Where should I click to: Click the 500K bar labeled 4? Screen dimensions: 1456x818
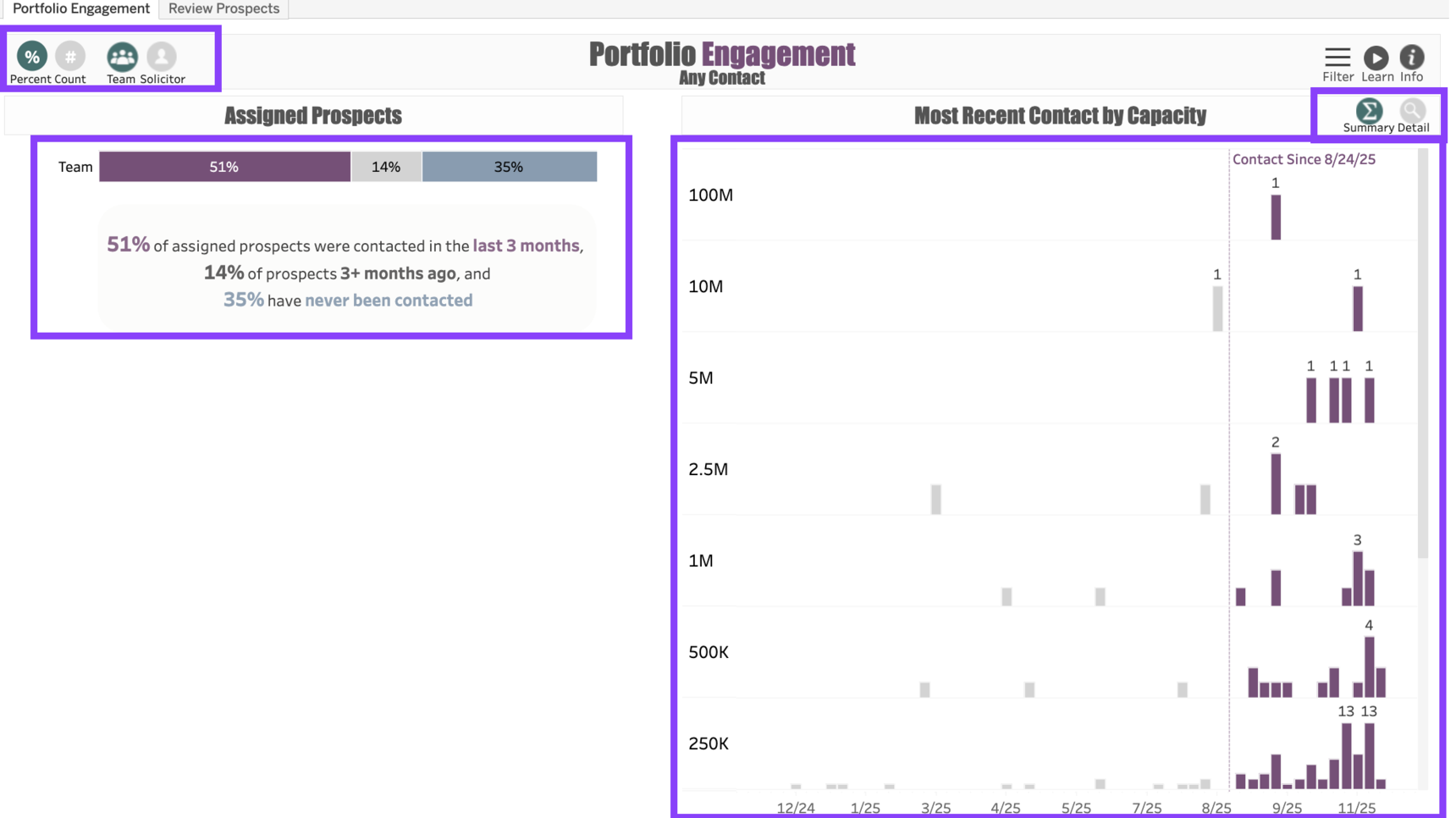pyautogui.click(x=1370, y=667)
